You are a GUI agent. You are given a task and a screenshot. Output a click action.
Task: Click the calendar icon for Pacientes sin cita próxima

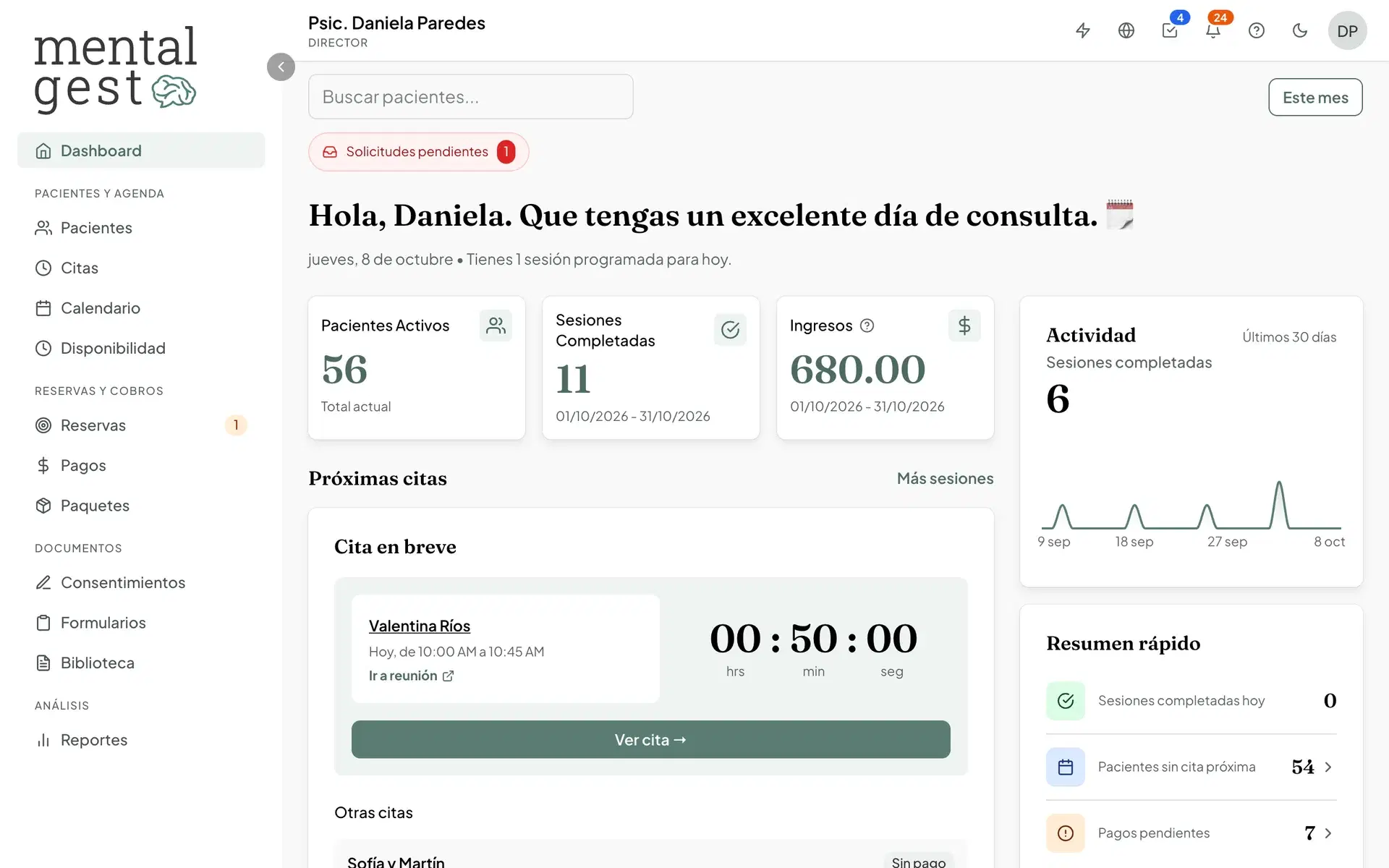[1066, 767]
